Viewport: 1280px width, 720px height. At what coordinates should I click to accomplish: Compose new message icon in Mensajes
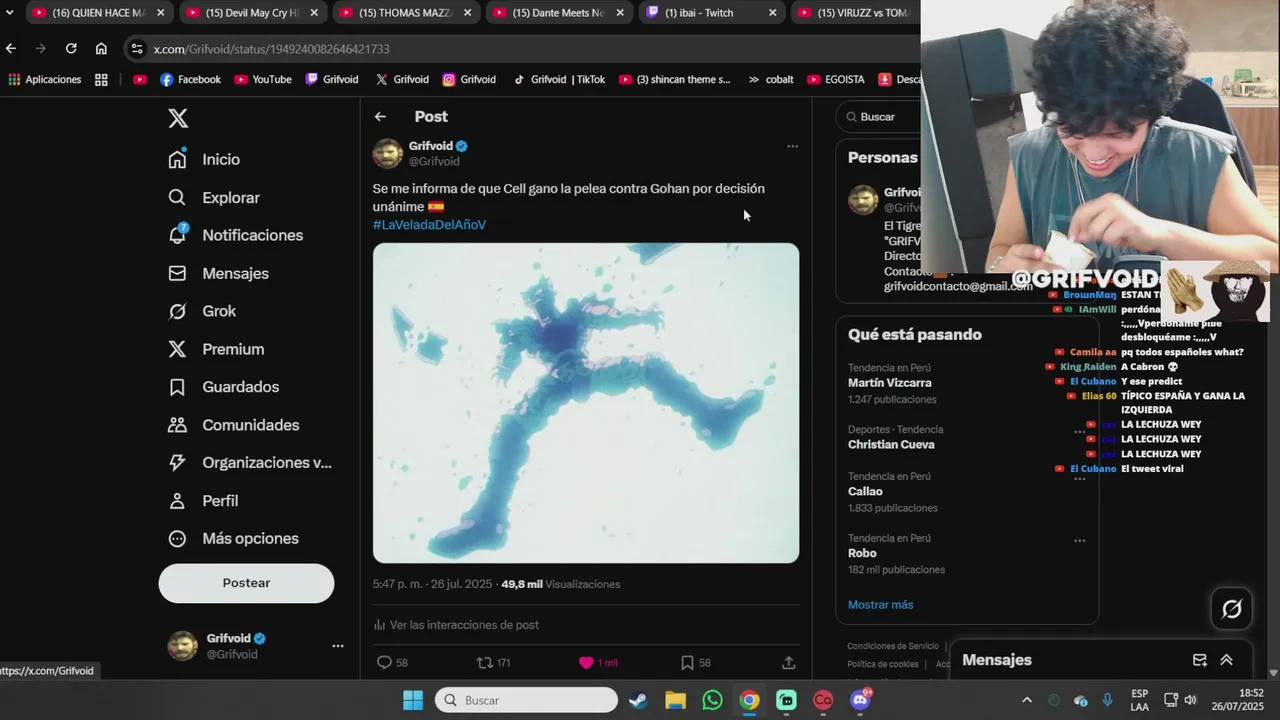click(1200, 660)
